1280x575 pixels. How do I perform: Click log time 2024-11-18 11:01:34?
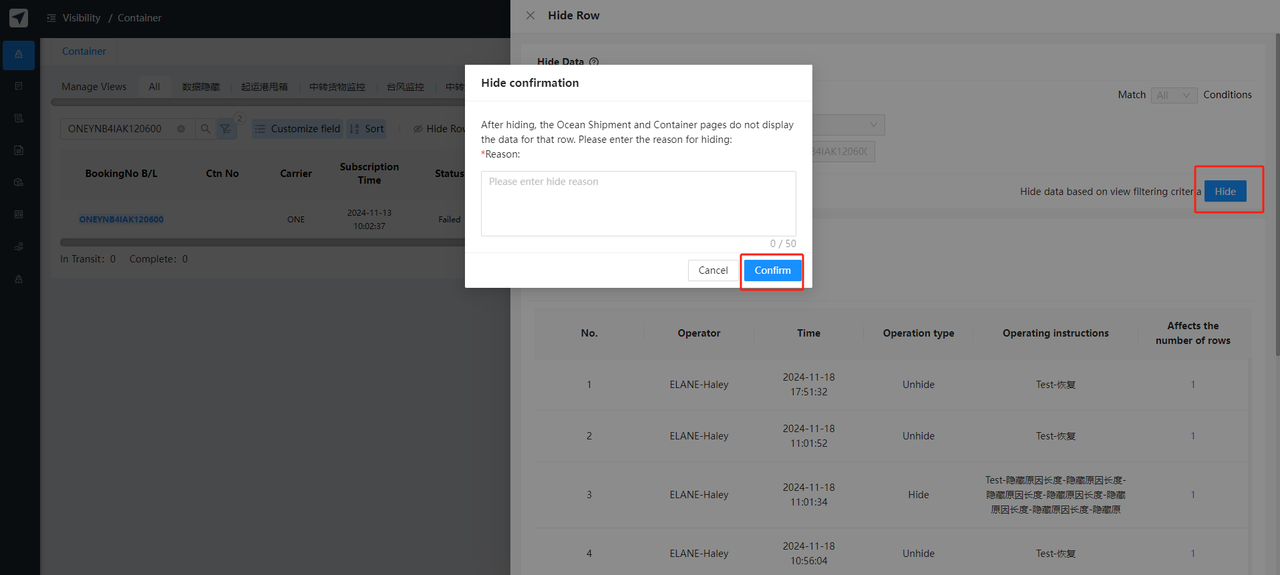[809, 494]
